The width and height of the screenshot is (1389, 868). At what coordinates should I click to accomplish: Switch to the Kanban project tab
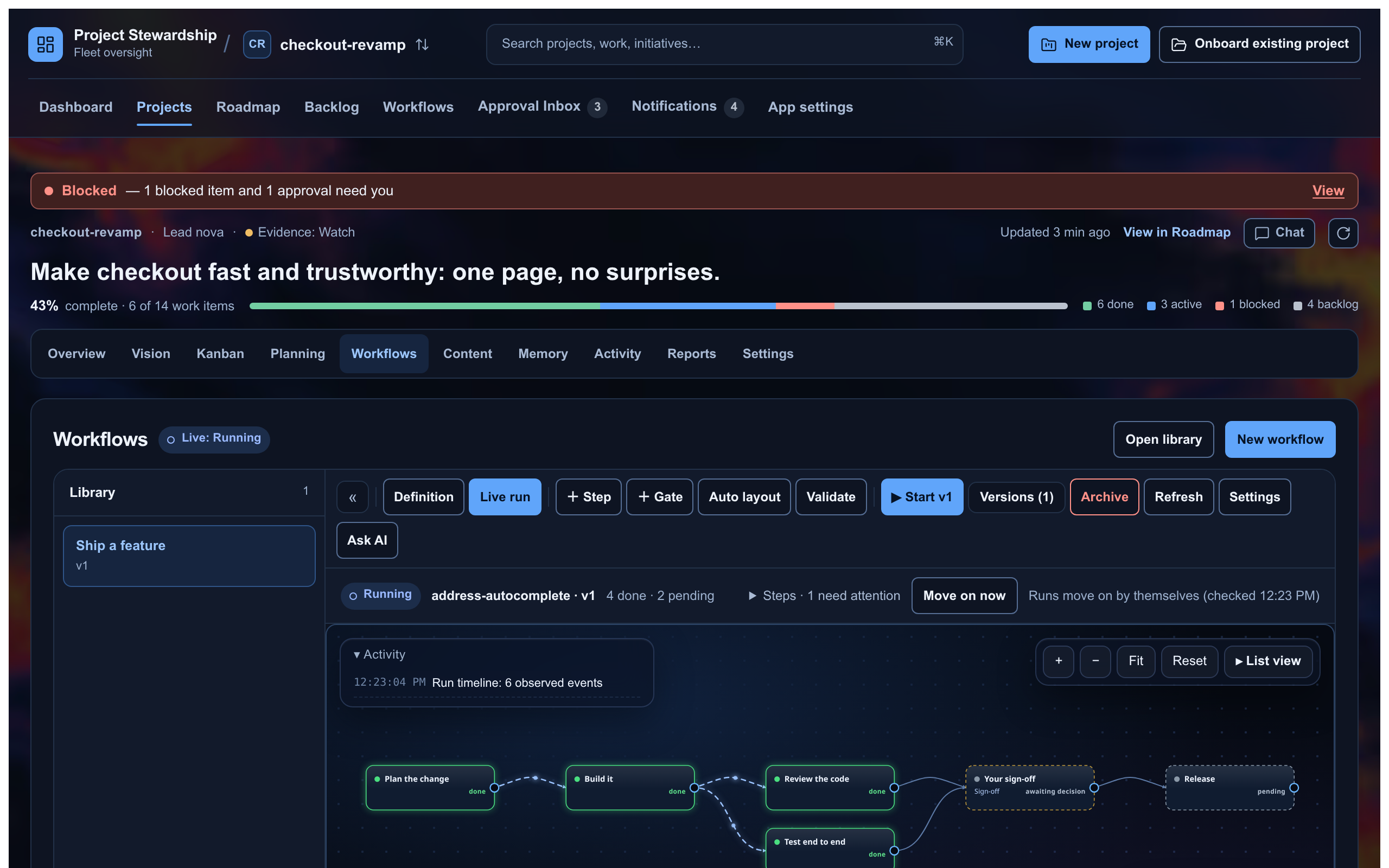tap(220, 354)
